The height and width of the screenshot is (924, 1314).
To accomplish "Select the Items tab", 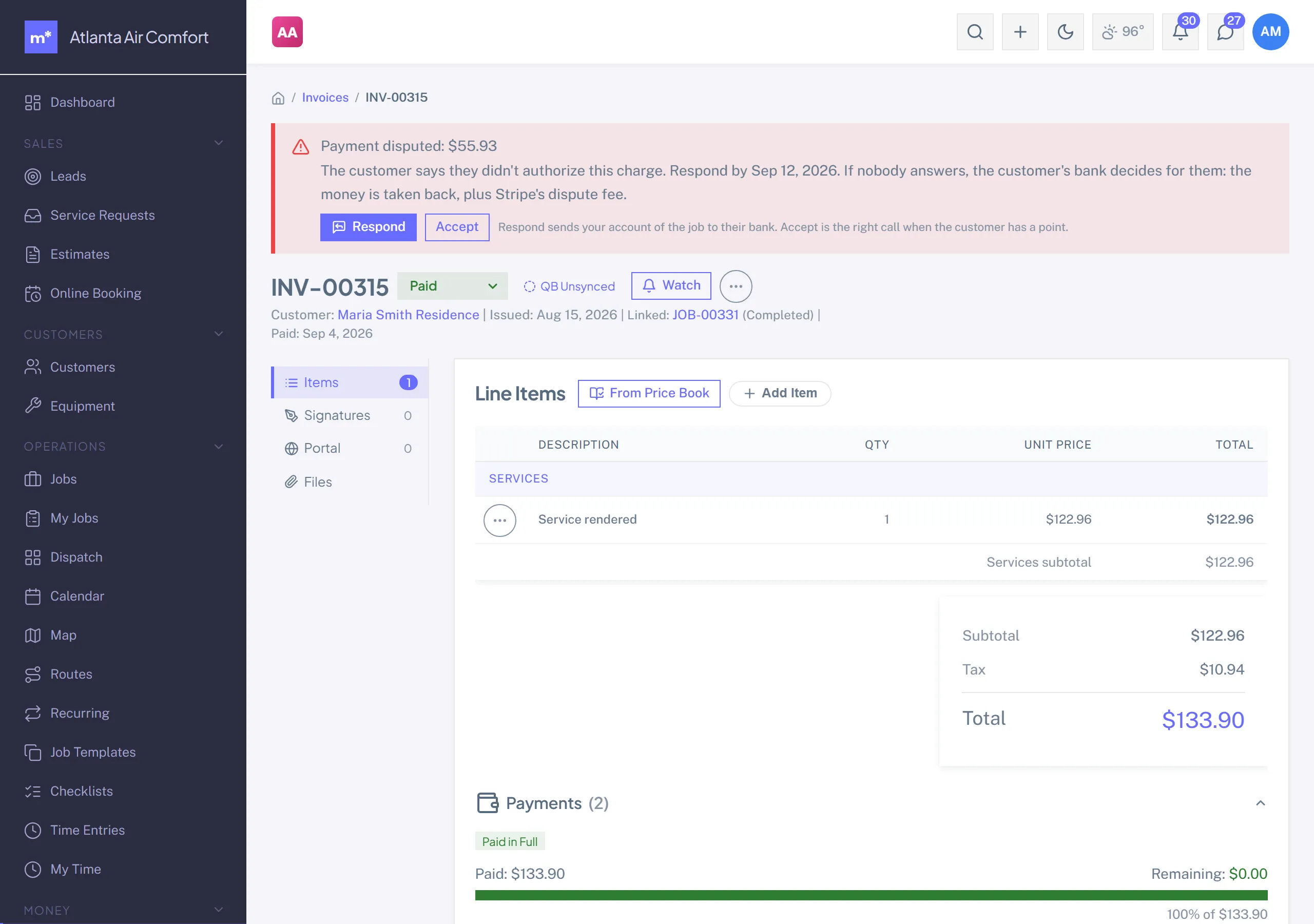I will click(x=350, y=382).
